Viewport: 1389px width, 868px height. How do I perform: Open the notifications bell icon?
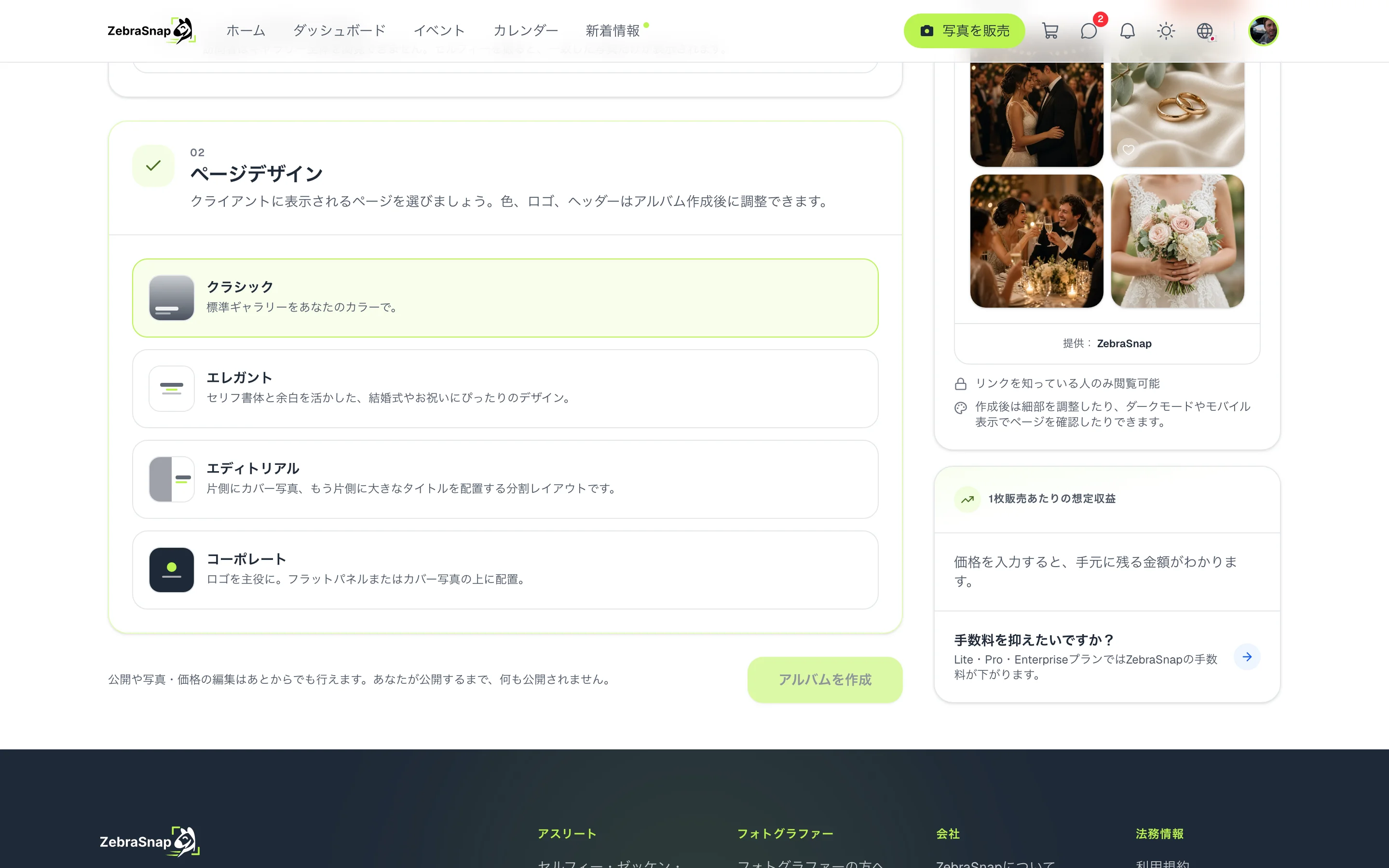pyautogui.click(x=1127, y=31)
